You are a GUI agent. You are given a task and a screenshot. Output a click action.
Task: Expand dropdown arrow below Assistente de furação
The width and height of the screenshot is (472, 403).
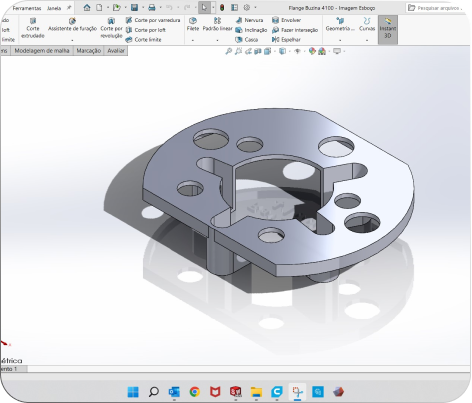[72, 40]
